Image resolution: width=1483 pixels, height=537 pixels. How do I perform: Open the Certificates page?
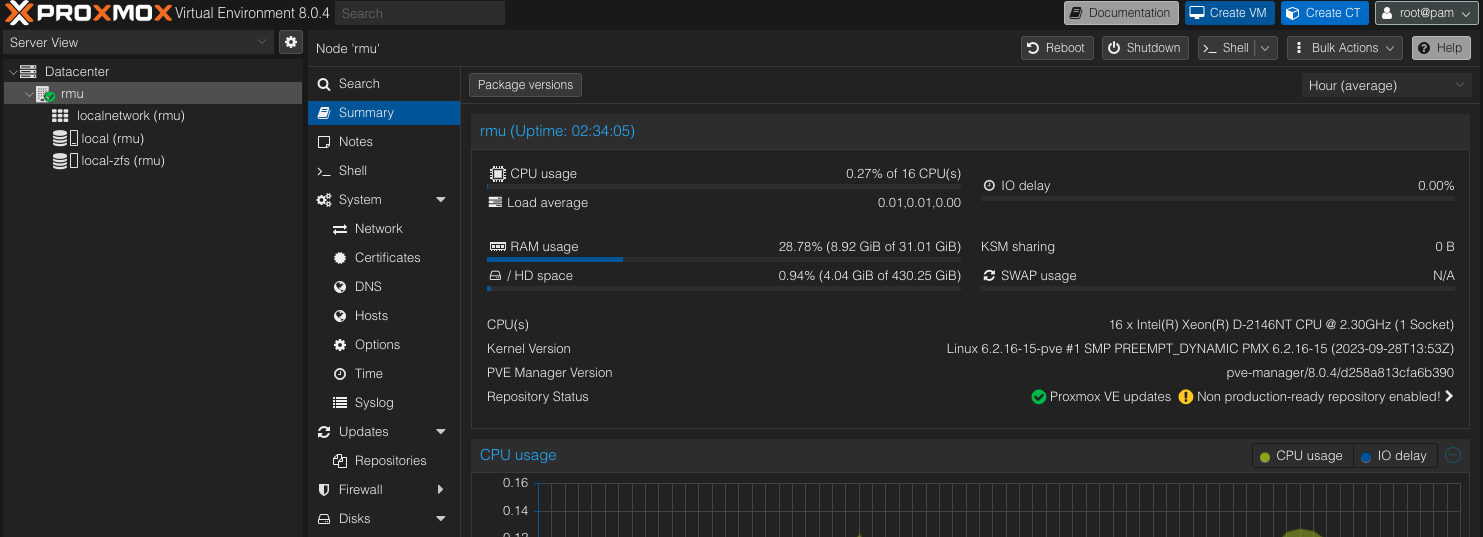coord(384,258)
